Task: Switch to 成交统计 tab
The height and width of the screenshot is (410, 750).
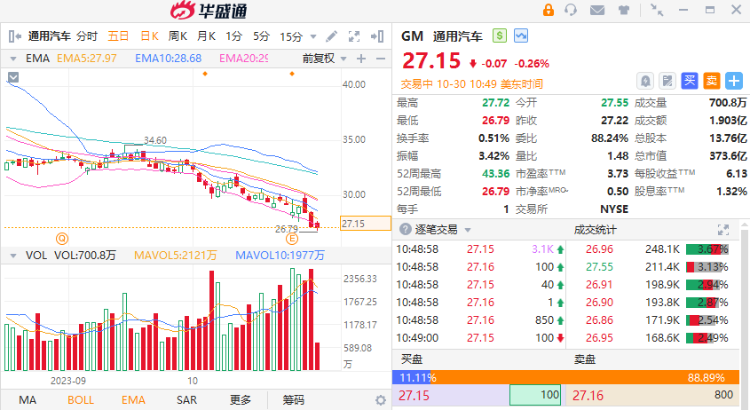Action: [x=595, y=230]
